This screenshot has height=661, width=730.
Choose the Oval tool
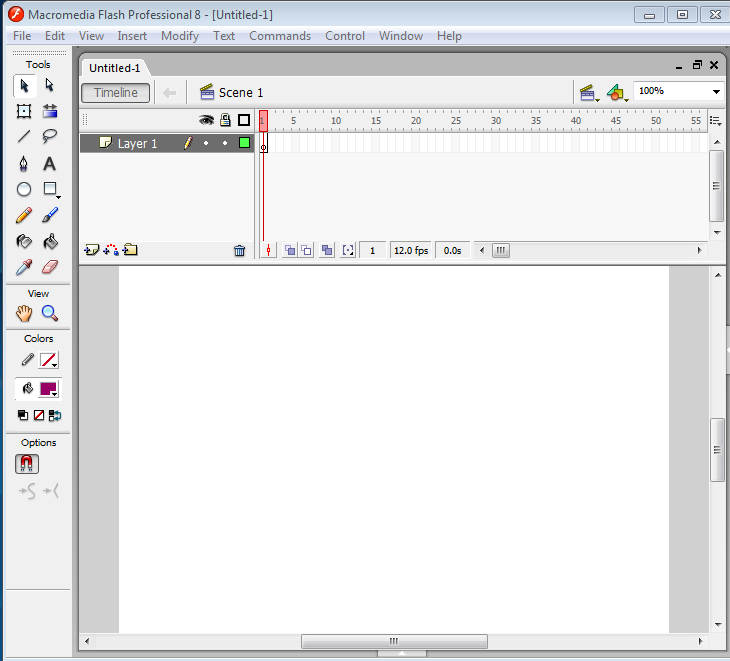click(24, 189)
